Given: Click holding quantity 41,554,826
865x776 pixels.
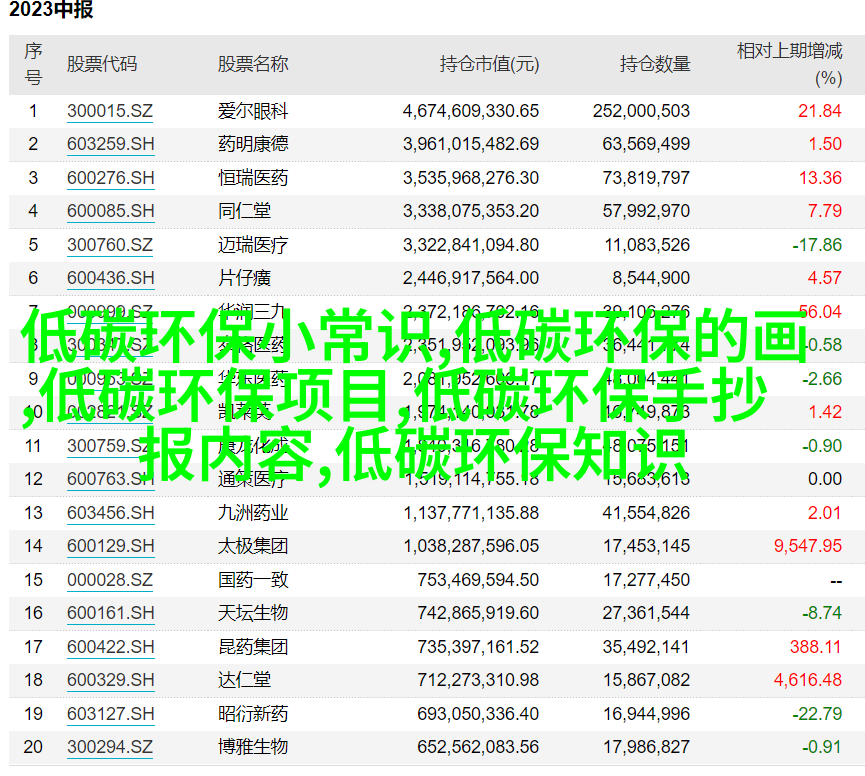Looking at the screenshot, I should pyautogui.click(x=646, y=513).
